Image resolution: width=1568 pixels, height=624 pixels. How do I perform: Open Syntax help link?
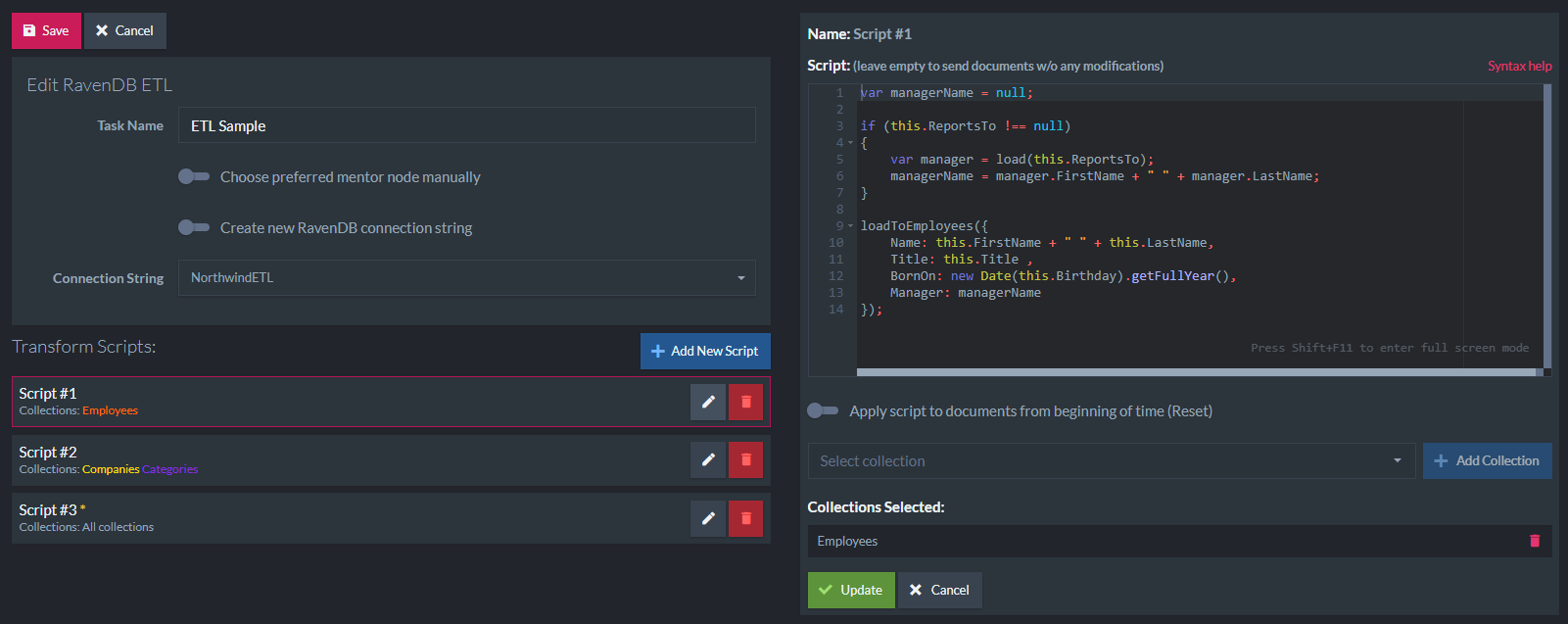[1519, 66]
